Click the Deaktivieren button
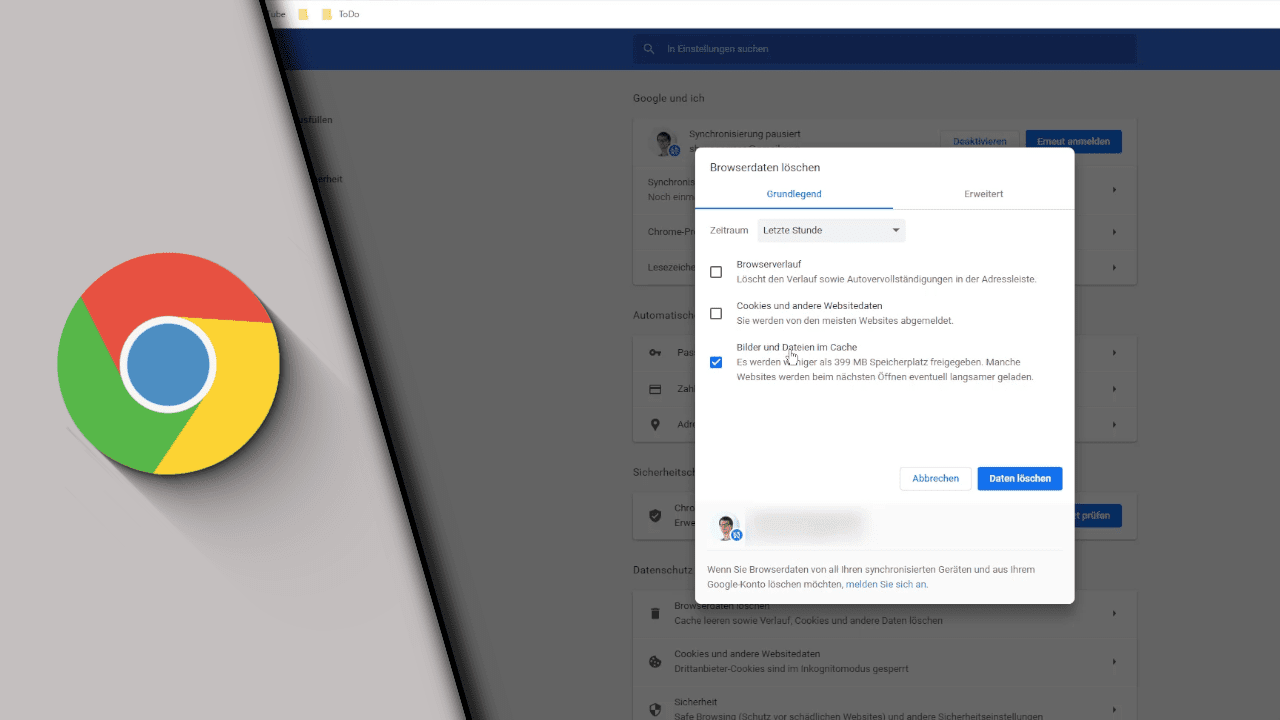This screenshot has width=1280, height=720. 980,141
